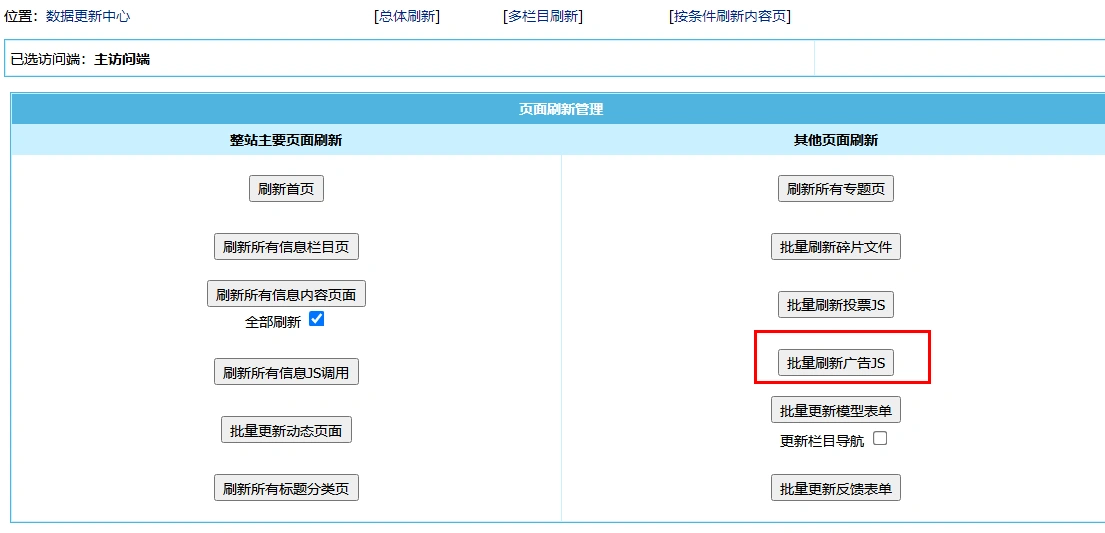This screenshot has height=533, width=1105.
Task: Click the 页面刷新管理 table header
Action: [560, 109]
